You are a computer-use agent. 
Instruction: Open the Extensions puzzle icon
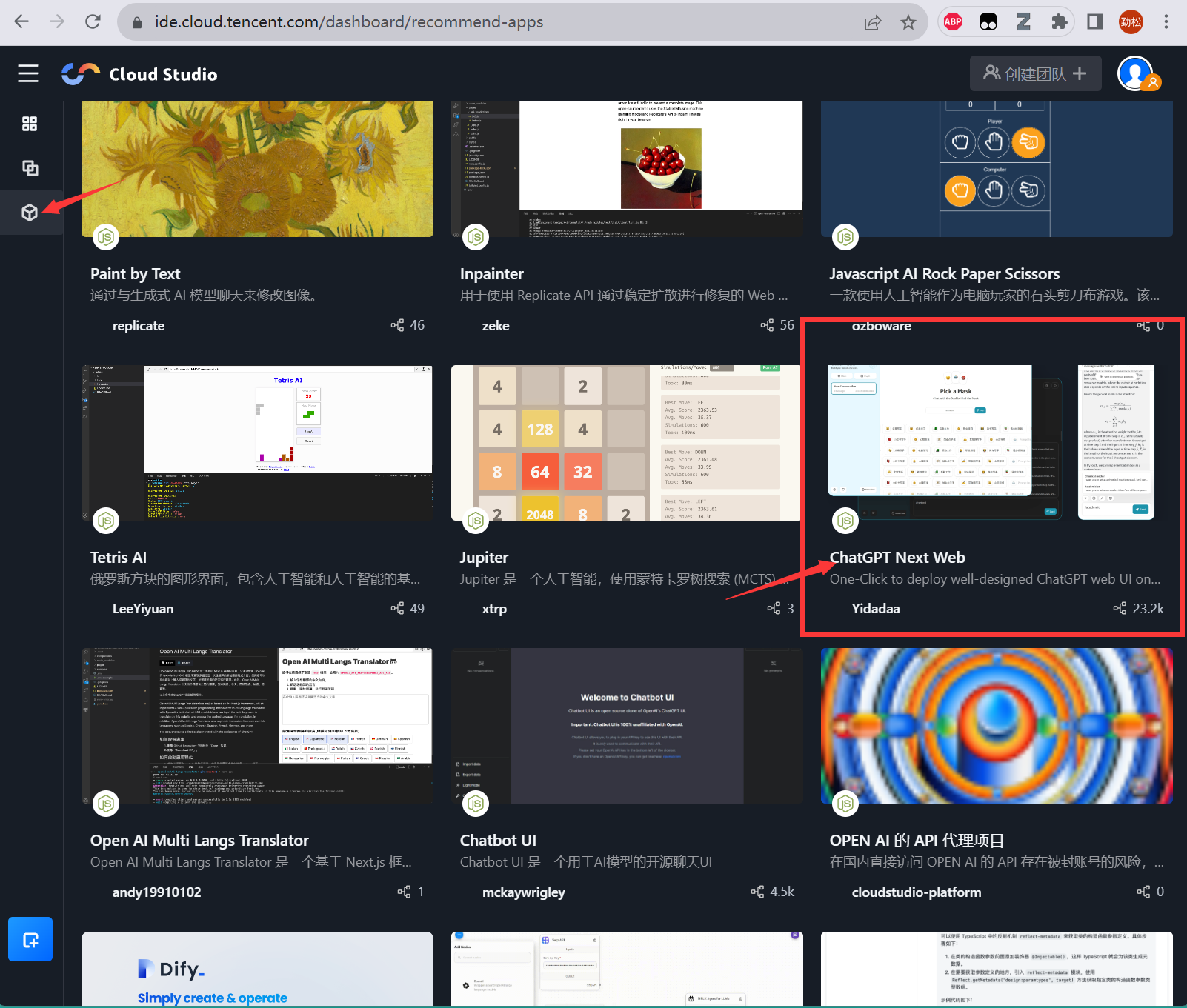[1060, 21]
